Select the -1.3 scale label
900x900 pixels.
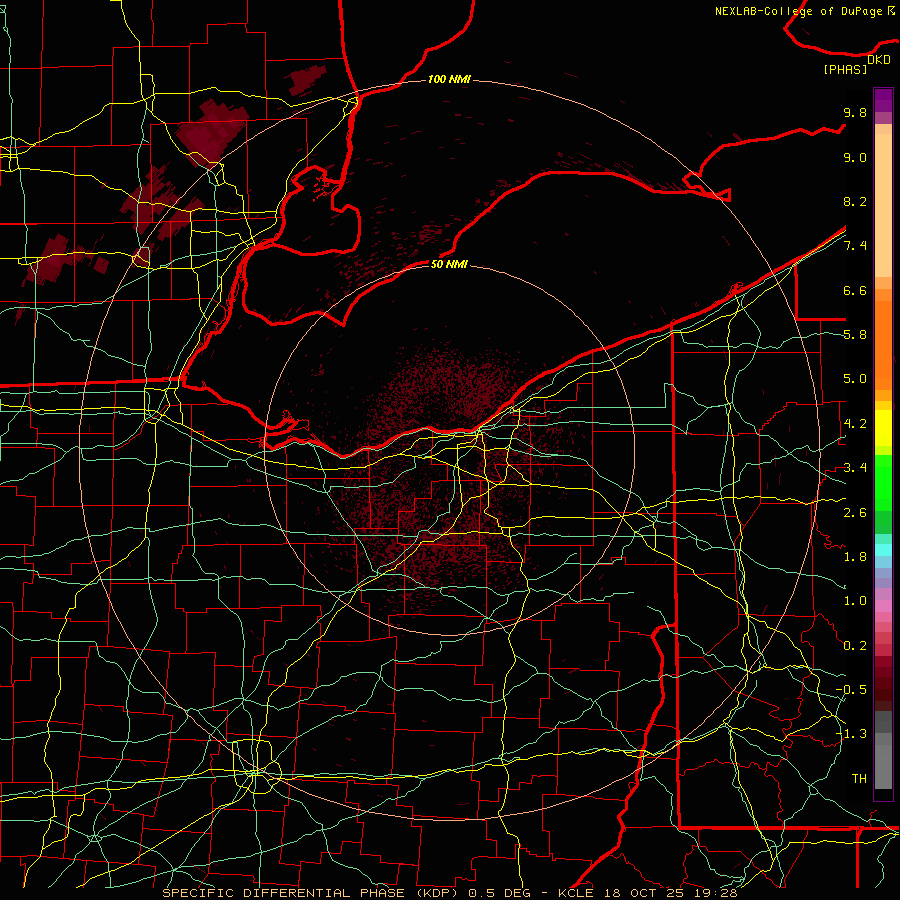pos(851,735)
